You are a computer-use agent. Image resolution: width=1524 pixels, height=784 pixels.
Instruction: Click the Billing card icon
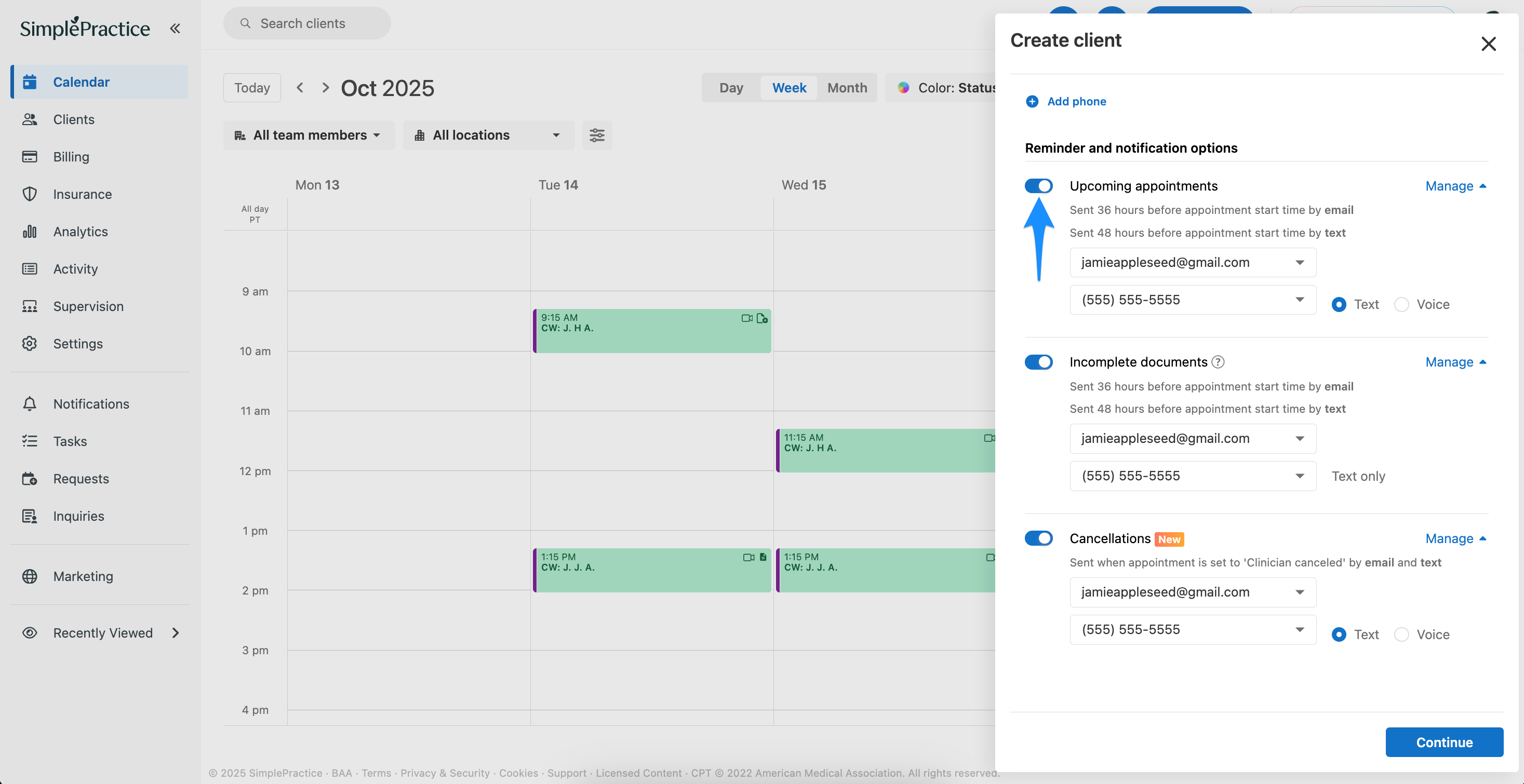[30, 157]
